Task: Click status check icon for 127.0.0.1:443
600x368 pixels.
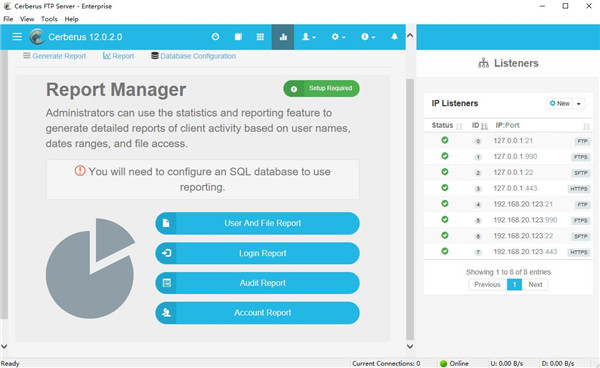Action: coord(445,188)
